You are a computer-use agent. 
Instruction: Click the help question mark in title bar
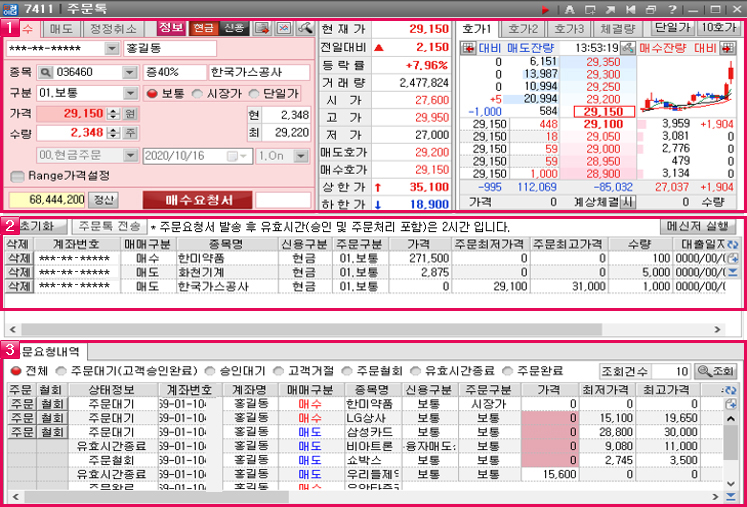pos(672,9)
